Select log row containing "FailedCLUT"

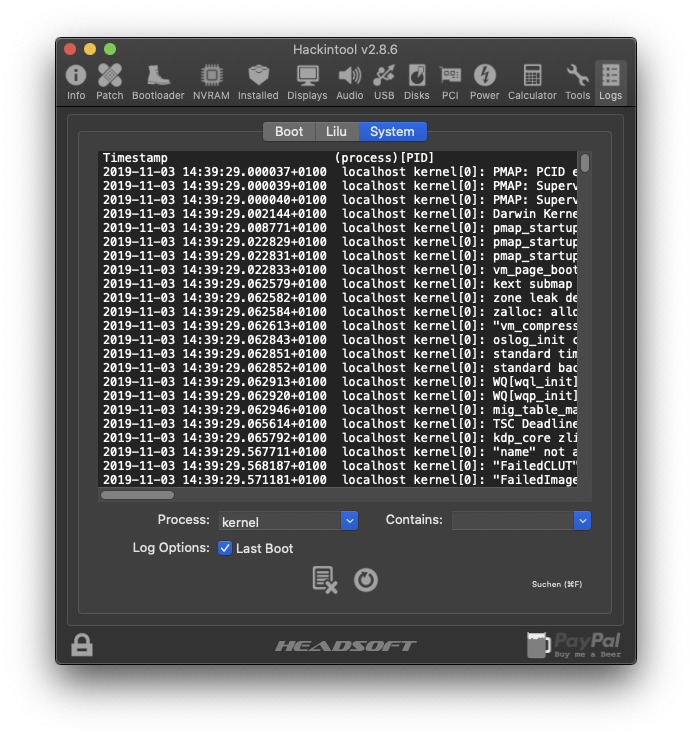(338, 465)
